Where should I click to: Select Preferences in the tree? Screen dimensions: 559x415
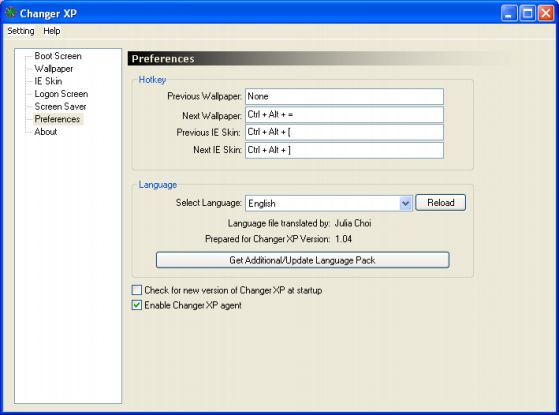coord(57,119)
